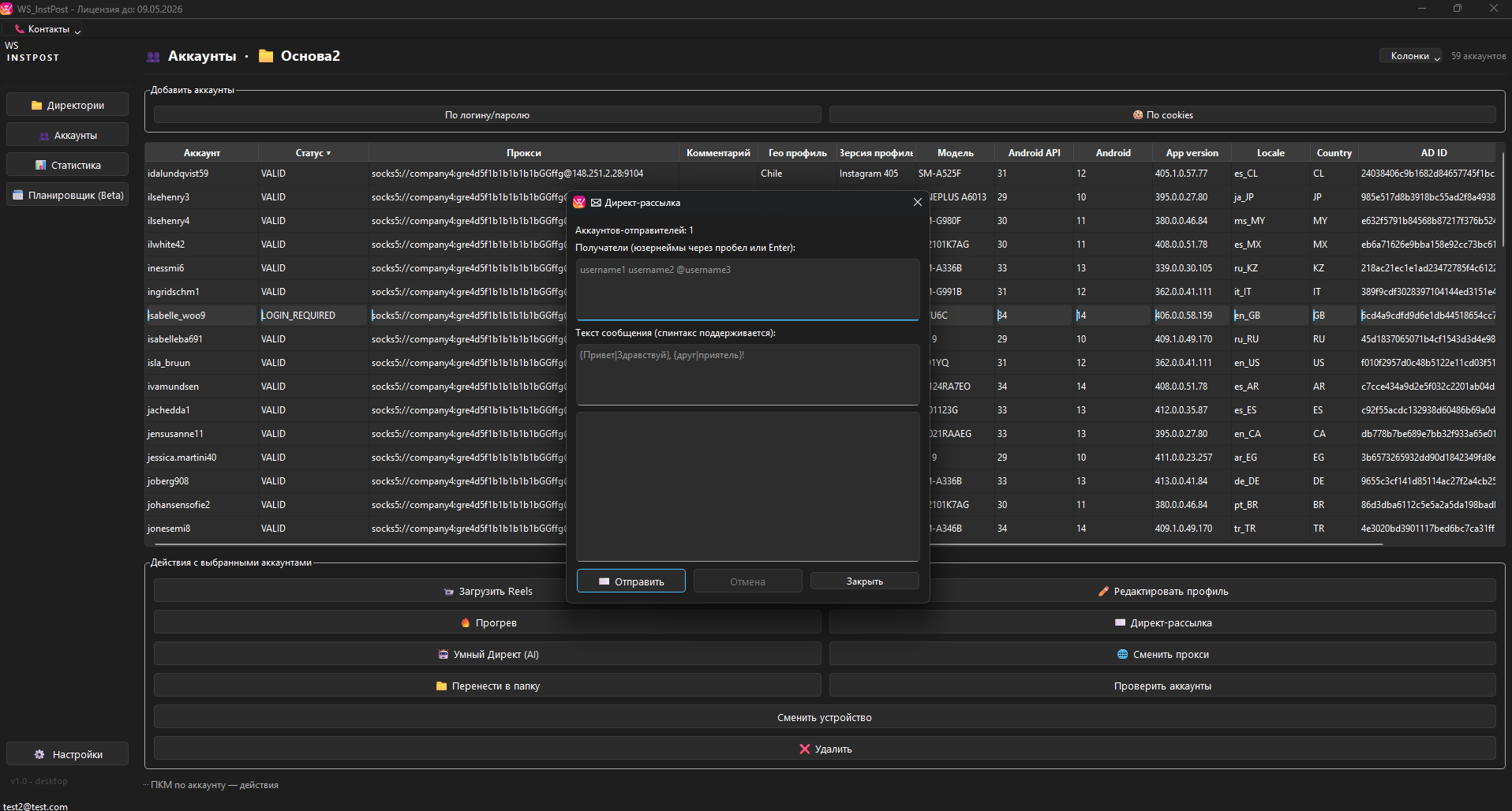Image resolution: width=1512 pixels, height=811 pixels.
Task: Open Настройки with the gear icon
Action: [68, 755]
